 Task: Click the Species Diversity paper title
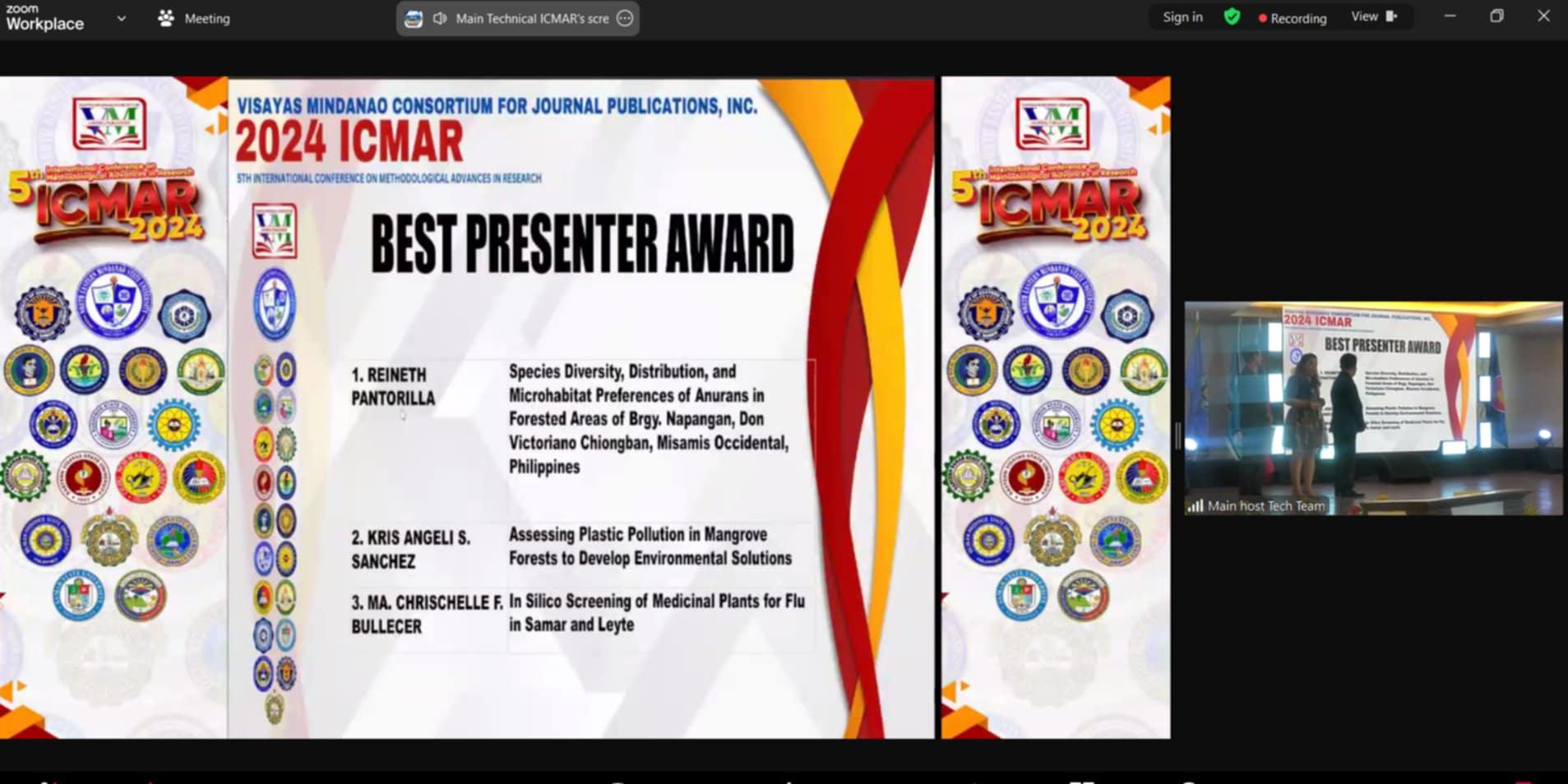649,419
